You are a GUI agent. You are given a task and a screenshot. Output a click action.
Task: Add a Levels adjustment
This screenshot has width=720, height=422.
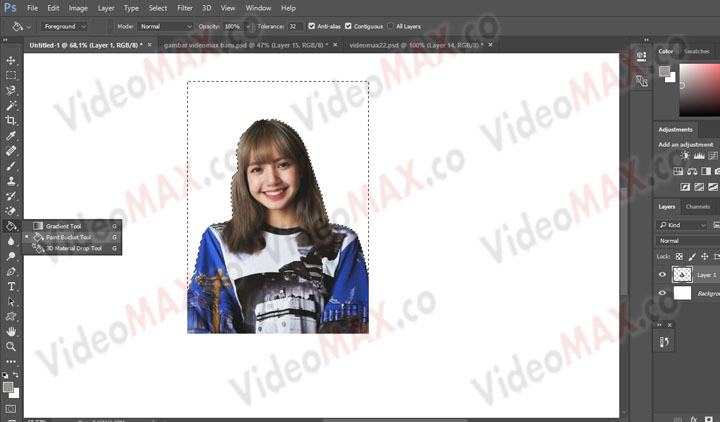699,156
